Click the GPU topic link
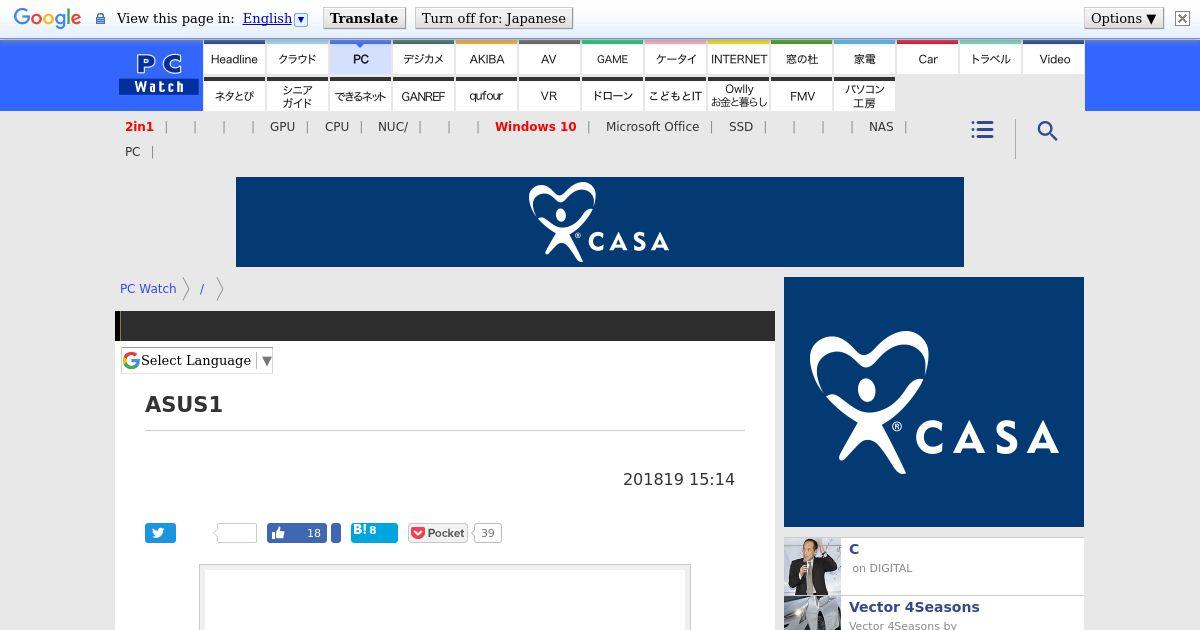Screen dimensions: 1200x630 282,127
